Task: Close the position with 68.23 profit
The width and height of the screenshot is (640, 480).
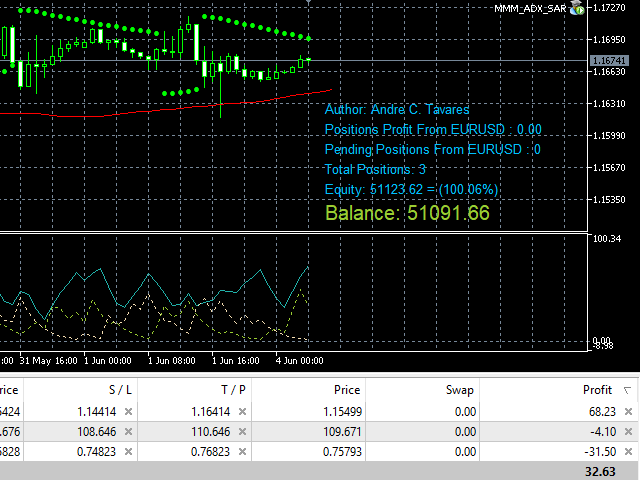Action: pos(628,411)
